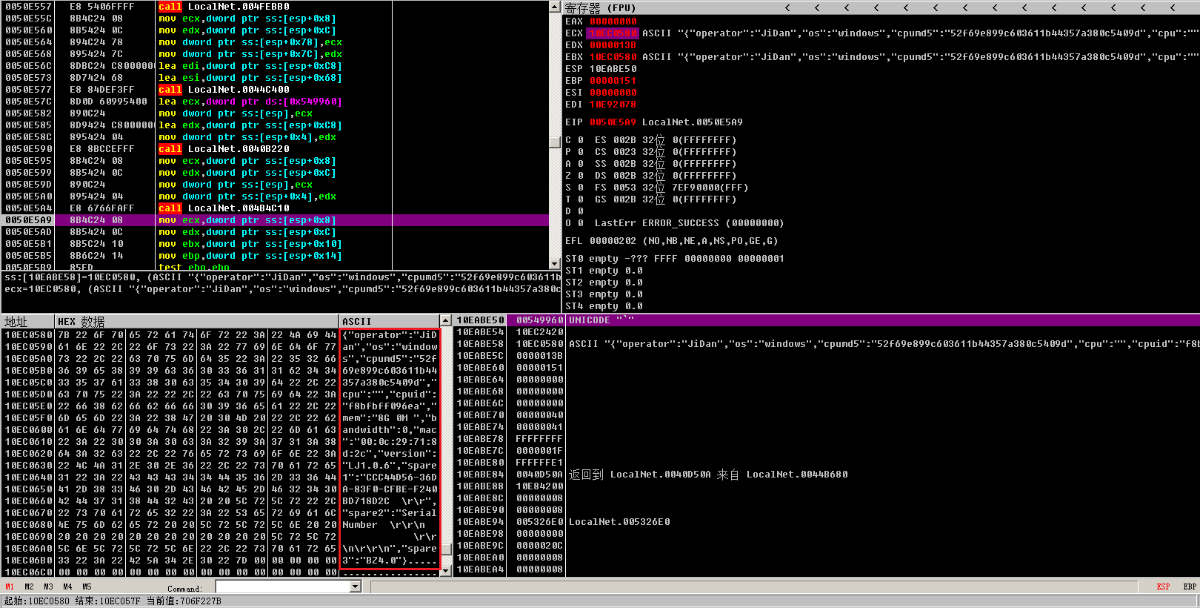Select the ESP register value 10EABE50

[613, 69]
